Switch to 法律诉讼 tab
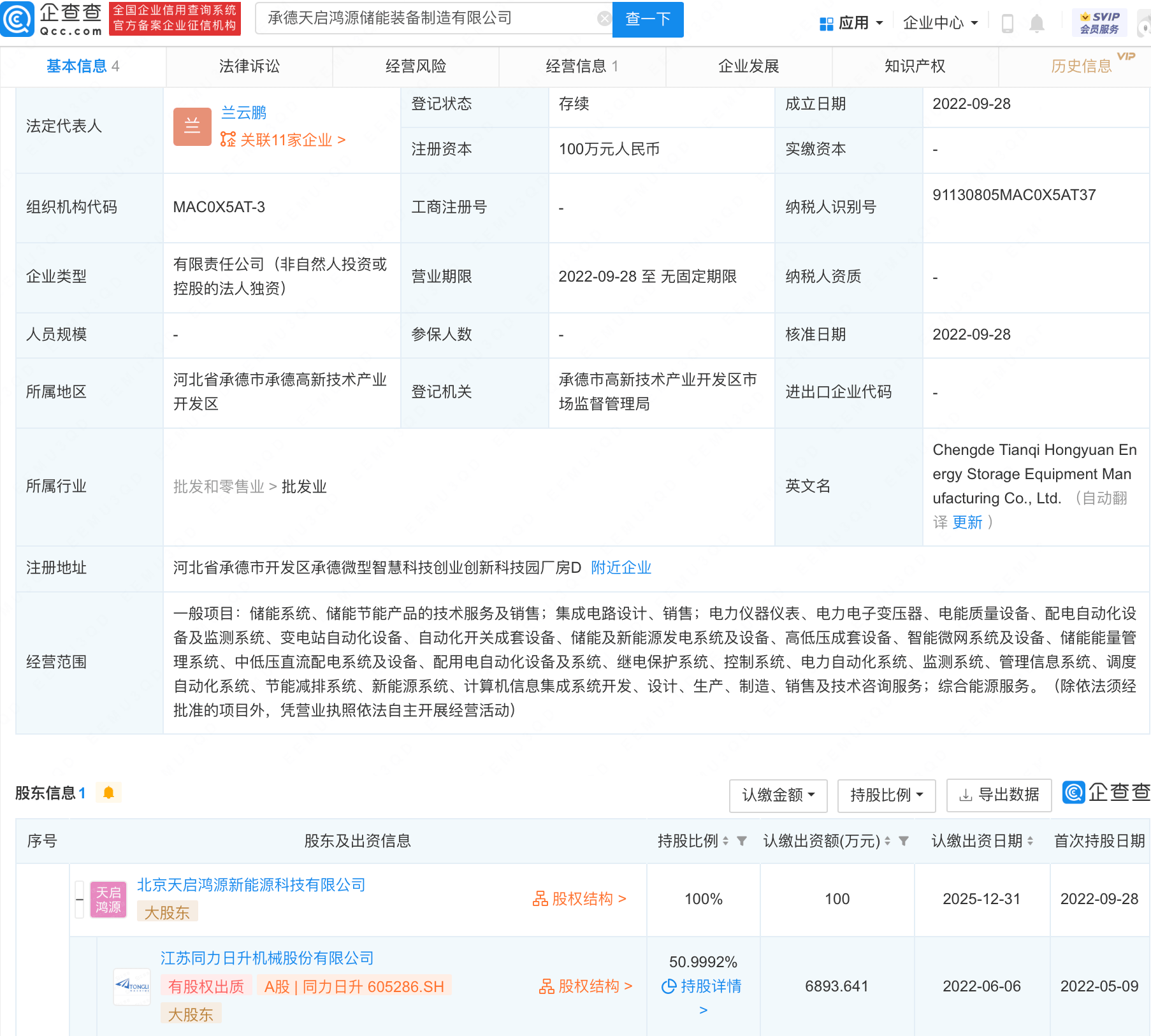 point(249,66)
